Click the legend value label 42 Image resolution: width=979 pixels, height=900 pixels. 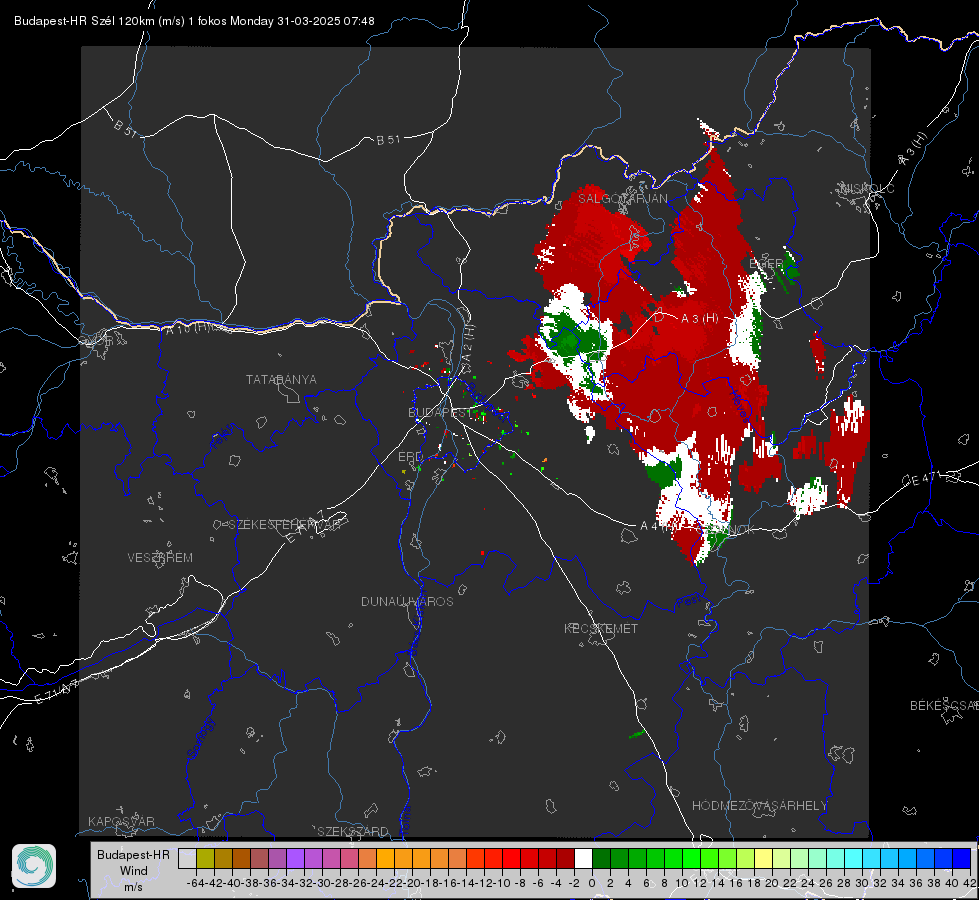(970, 883)
